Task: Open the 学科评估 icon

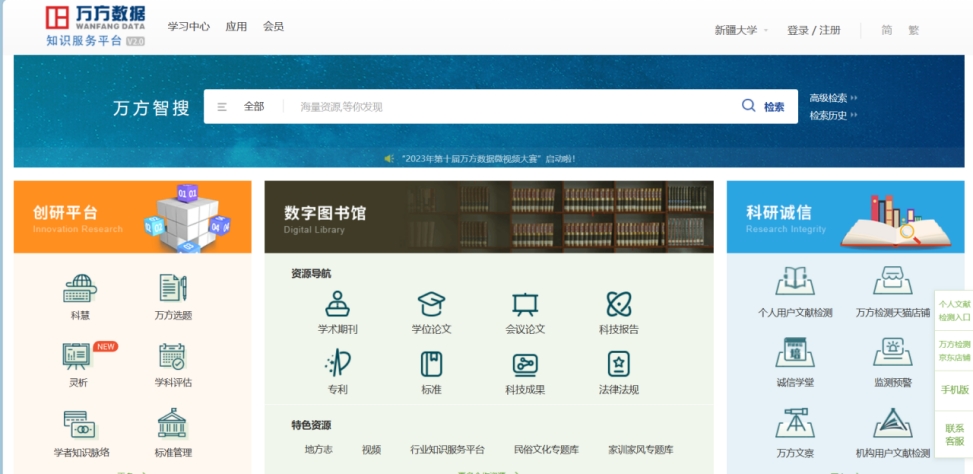Action: coord(173,356)
